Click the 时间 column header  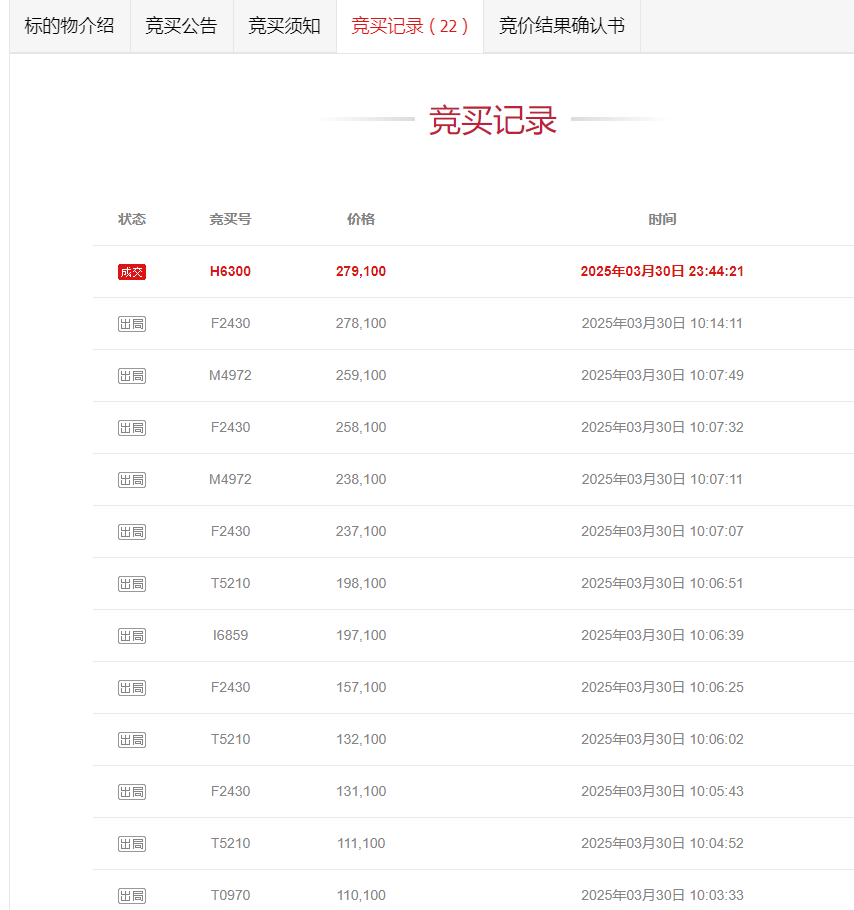coord(662,219)
